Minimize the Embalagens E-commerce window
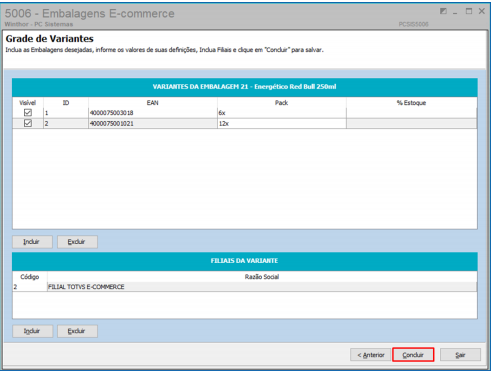The width and height of the screenshot is (491, 372). click(x=455, y=12)
